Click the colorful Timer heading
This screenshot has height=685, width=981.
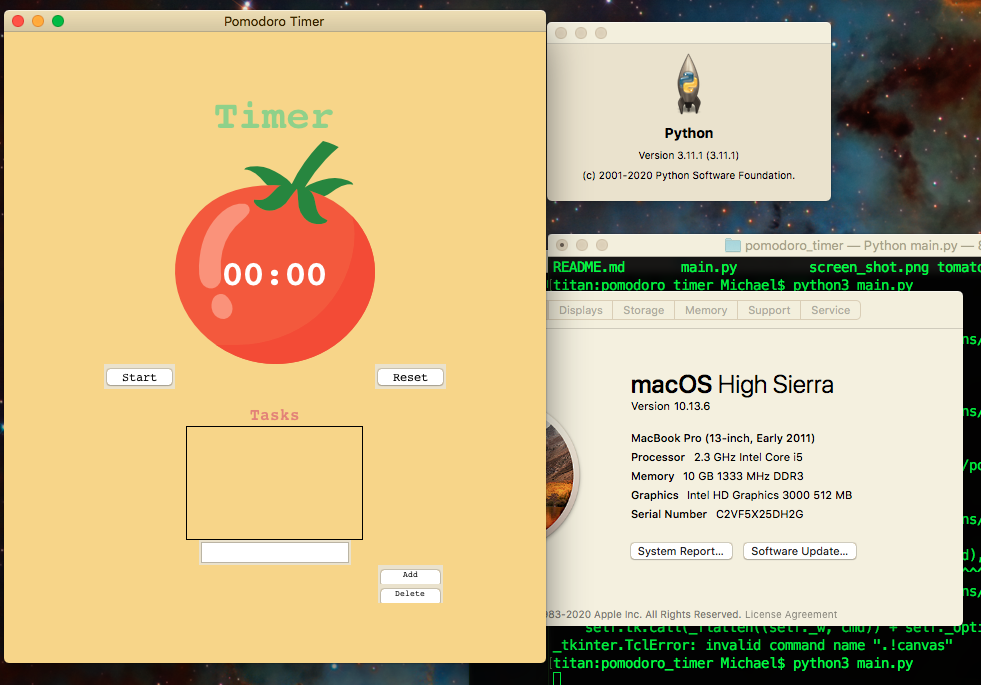tap(274, 116)
